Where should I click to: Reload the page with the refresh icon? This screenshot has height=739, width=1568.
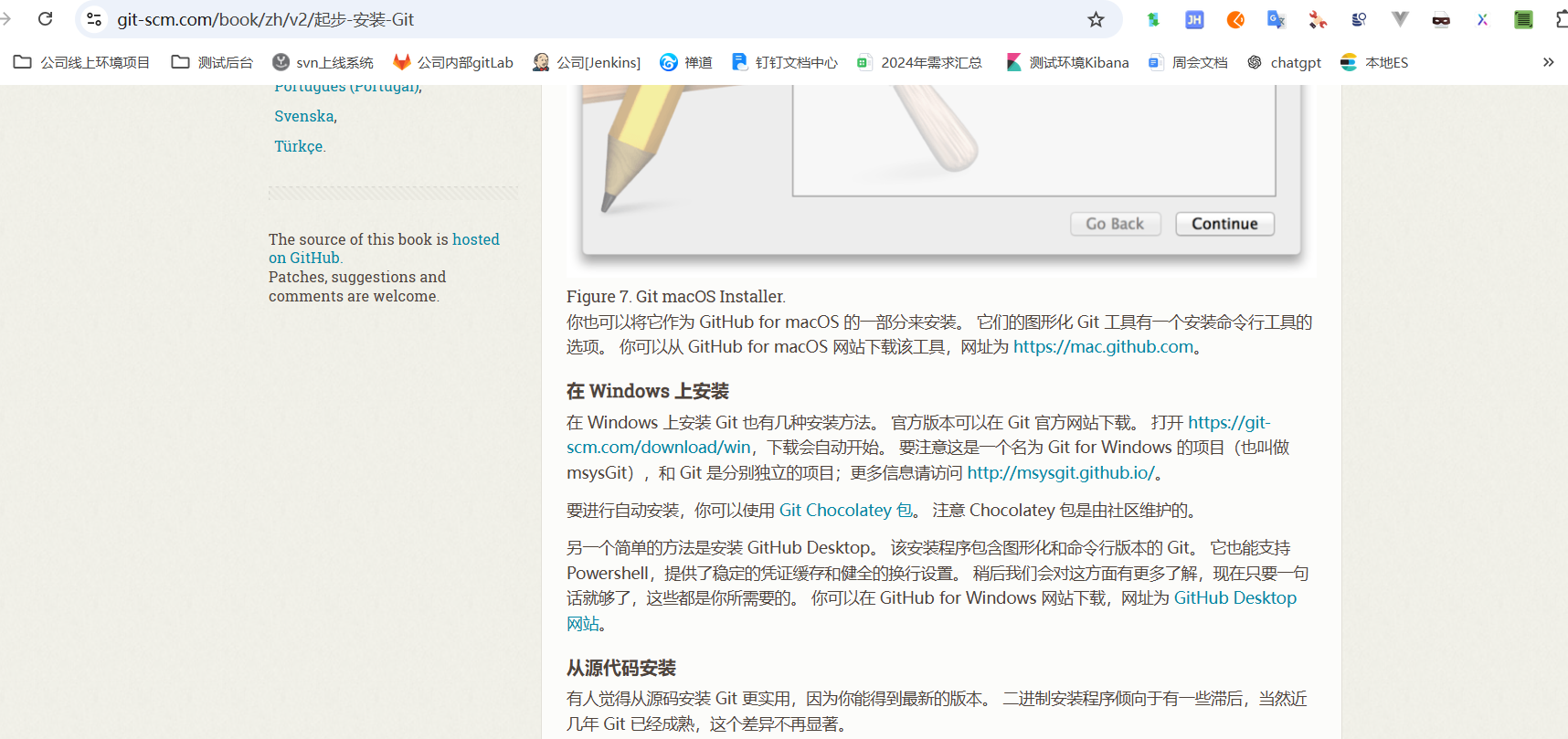point(45,19)
